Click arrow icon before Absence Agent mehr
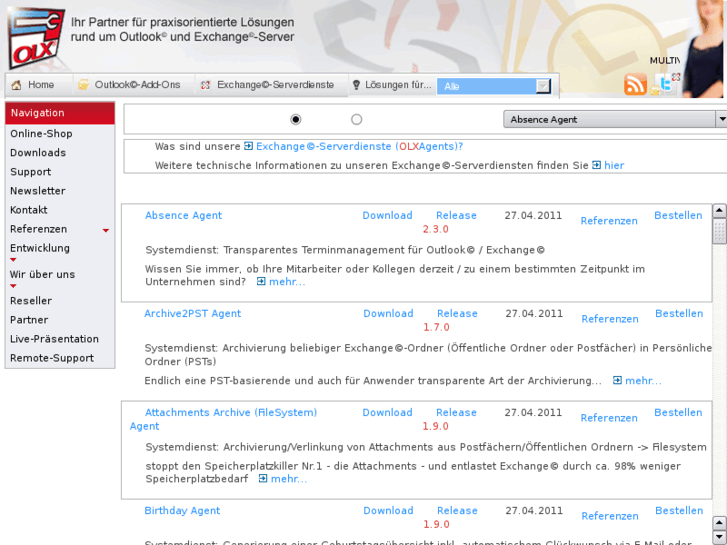The width and height of the screenshot is (727, 545). pos(261,282)
